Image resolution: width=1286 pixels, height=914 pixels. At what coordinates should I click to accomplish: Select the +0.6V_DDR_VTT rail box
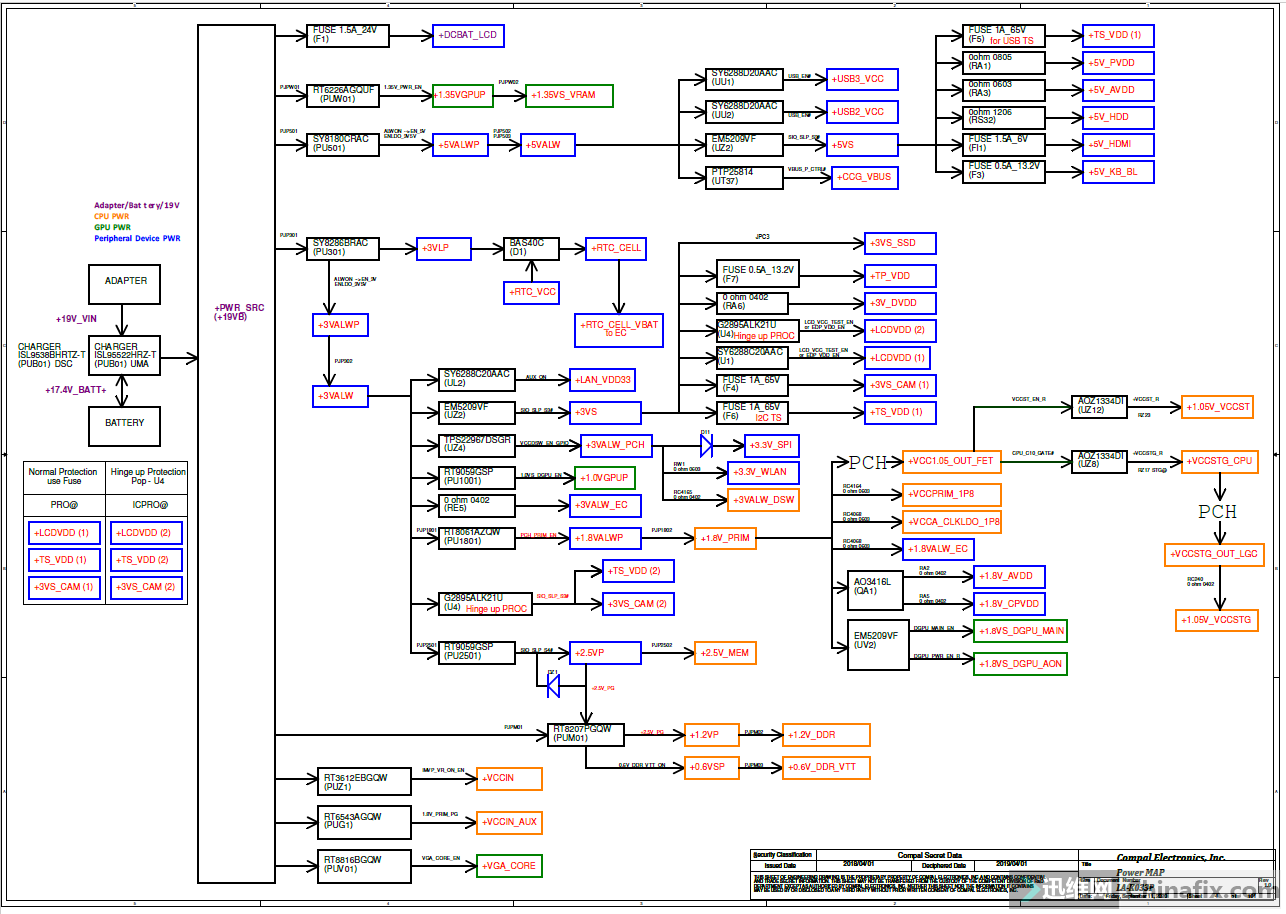click(825, 767)
